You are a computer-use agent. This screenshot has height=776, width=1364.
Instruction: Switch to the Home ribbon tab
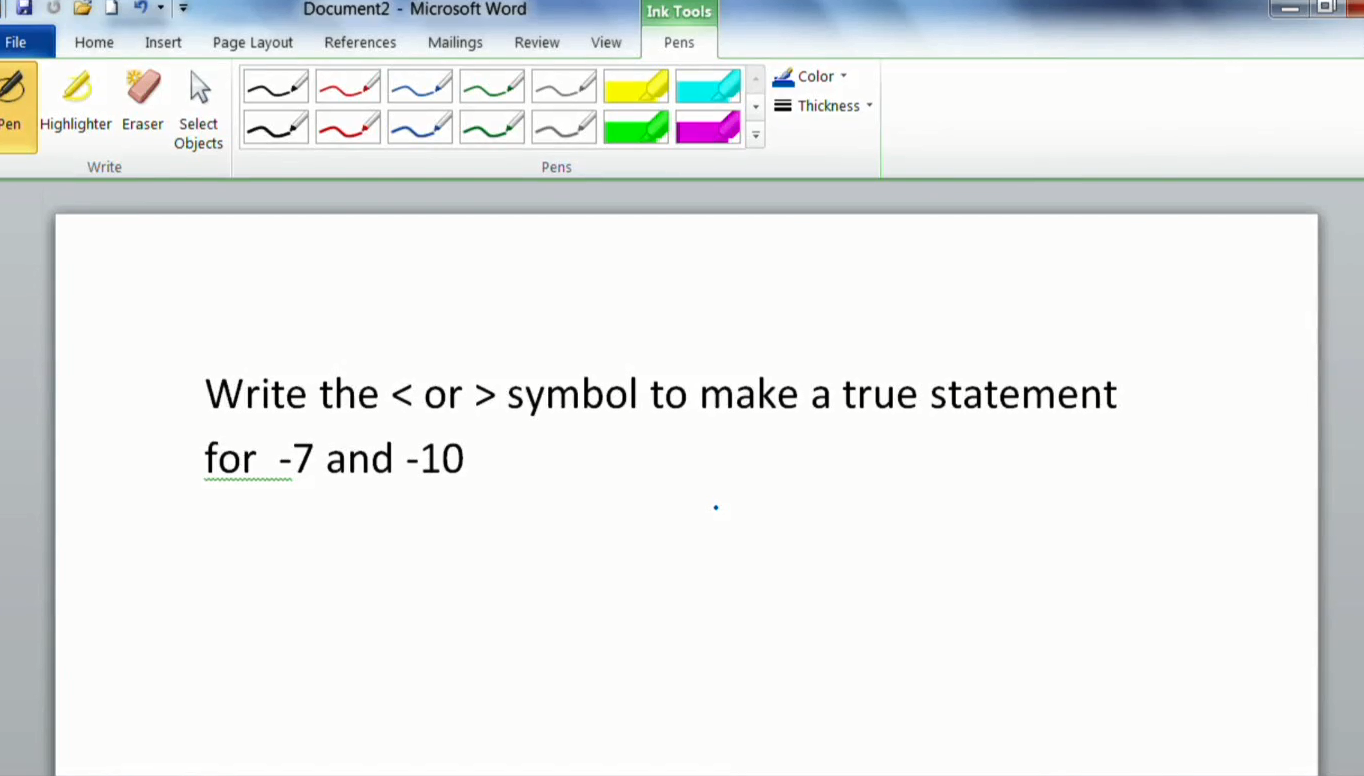(x=94, y=42)
